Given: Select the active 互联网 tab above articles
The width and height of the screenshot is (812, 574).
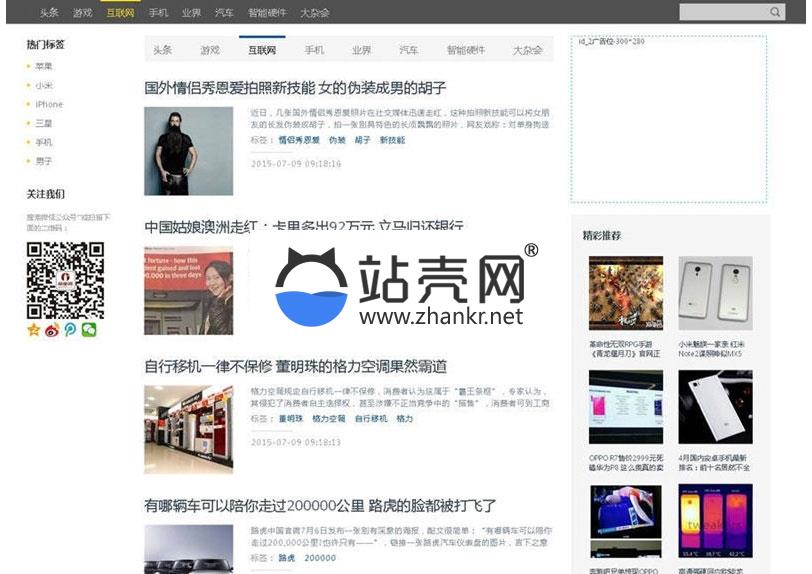Looking at the screenshot, I should [x=262, y=50].
